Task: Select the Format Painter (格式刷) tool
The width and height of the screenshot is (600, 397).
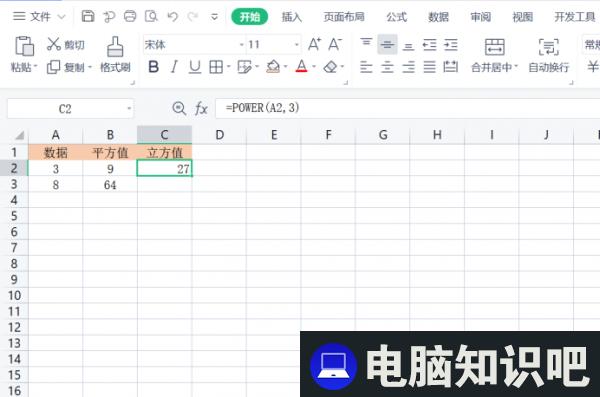Action: (x=115, y=54)
